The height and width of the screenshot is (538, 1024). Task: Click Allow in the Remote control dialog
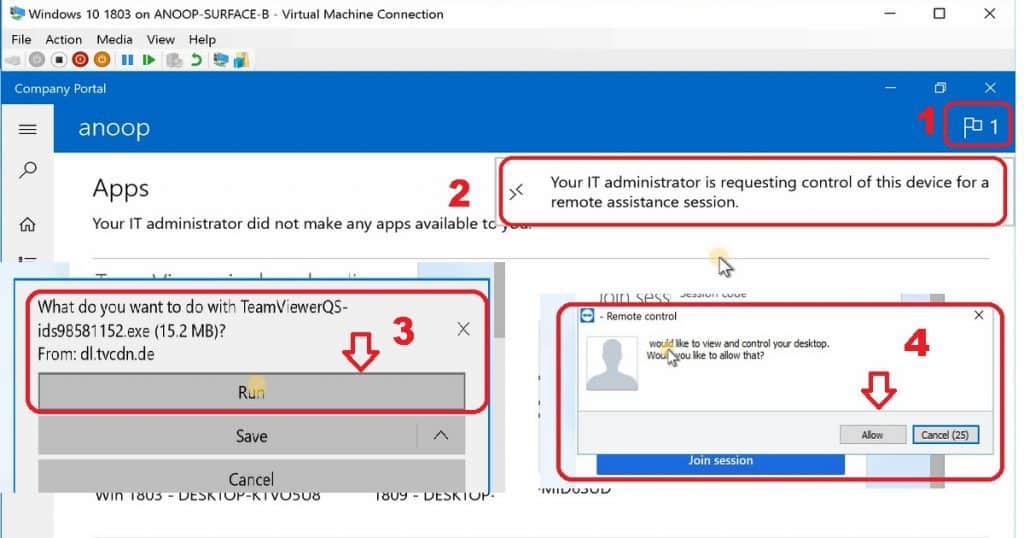tap(872, 435)
